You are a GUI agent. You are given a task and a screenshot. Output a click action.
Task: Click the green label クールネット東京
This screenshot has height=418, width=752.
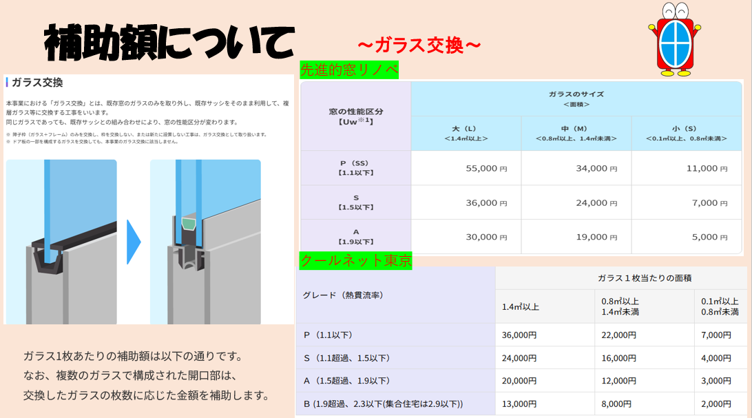pos(355,261)
